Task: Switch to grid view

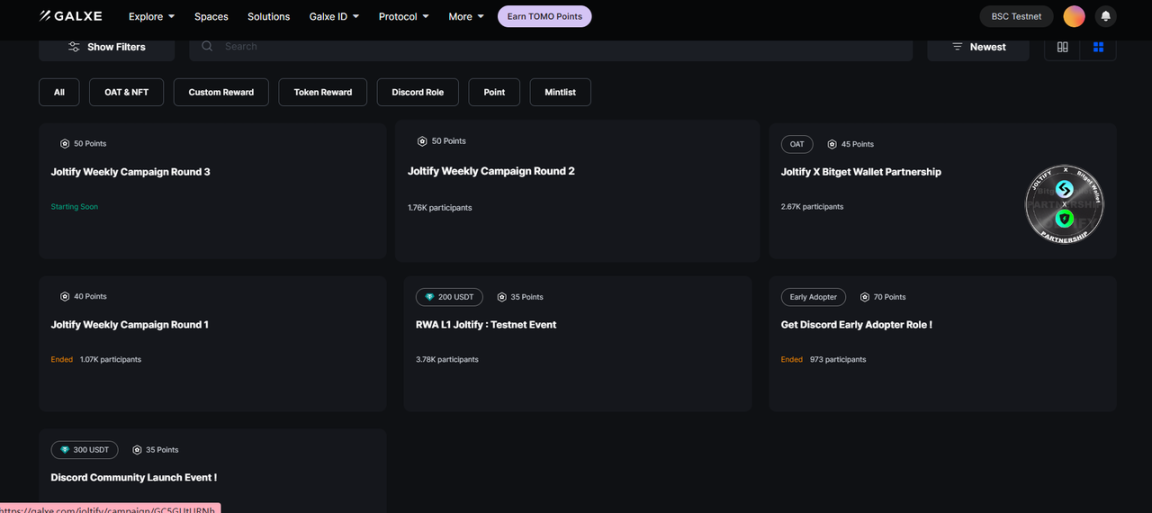Action: tap(1098, 47)
